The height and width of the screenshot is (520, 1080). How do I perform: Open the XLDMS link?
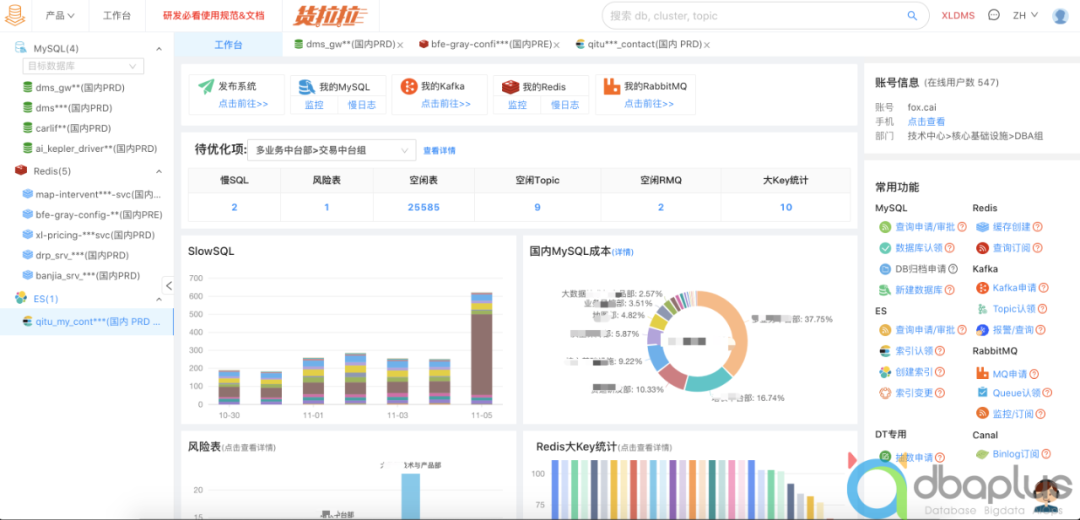(958, 15)
